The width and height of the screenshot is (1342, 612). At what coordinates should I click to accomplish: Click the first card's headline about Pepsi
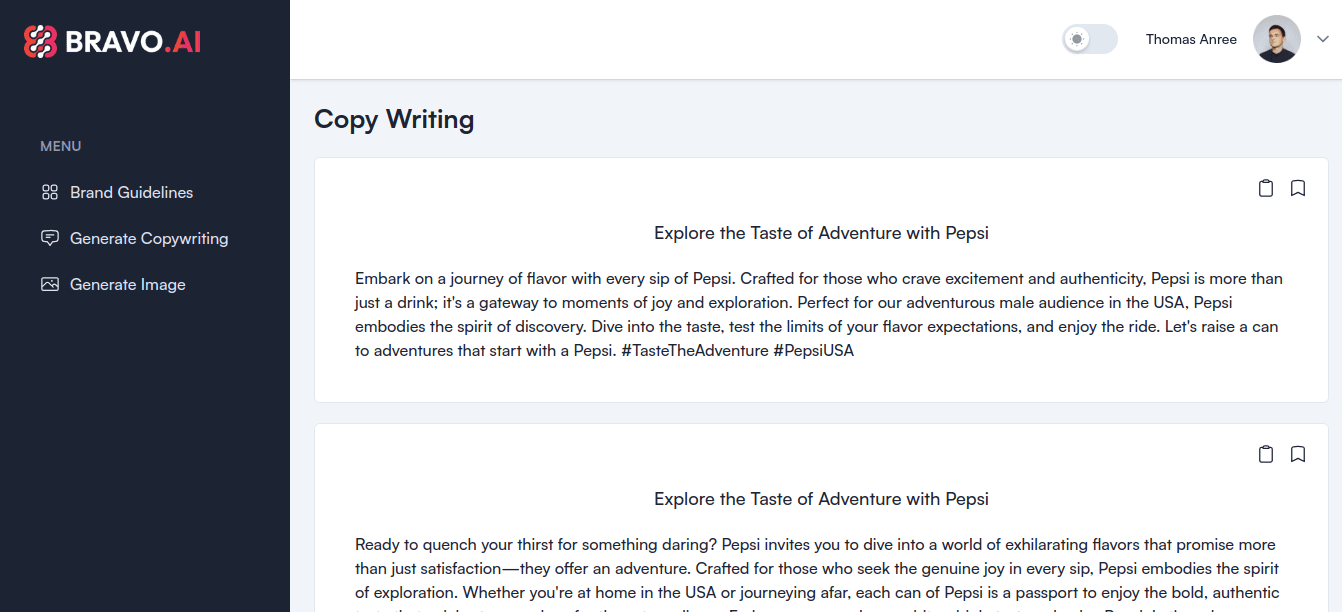pyautogui.click(x=821, y=233)
